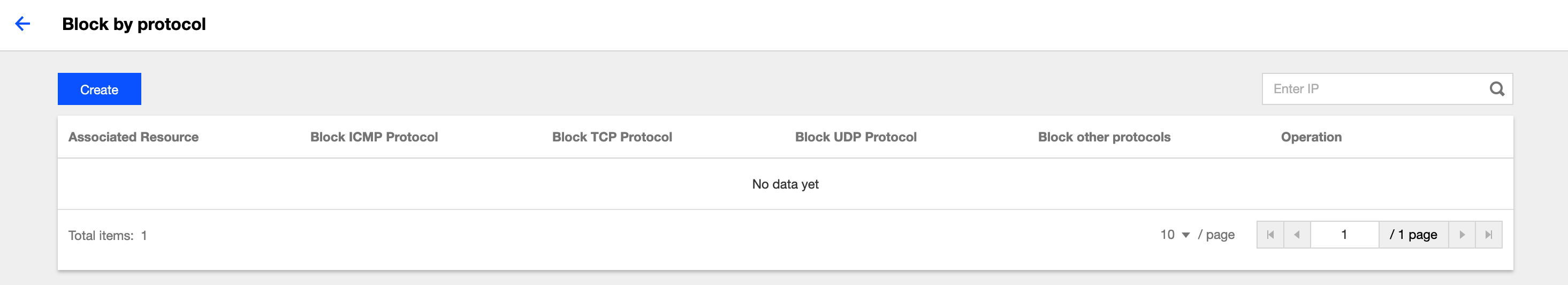Jump to first page icon
This screenshot has height=285, width=1568.
point(1270,235)
